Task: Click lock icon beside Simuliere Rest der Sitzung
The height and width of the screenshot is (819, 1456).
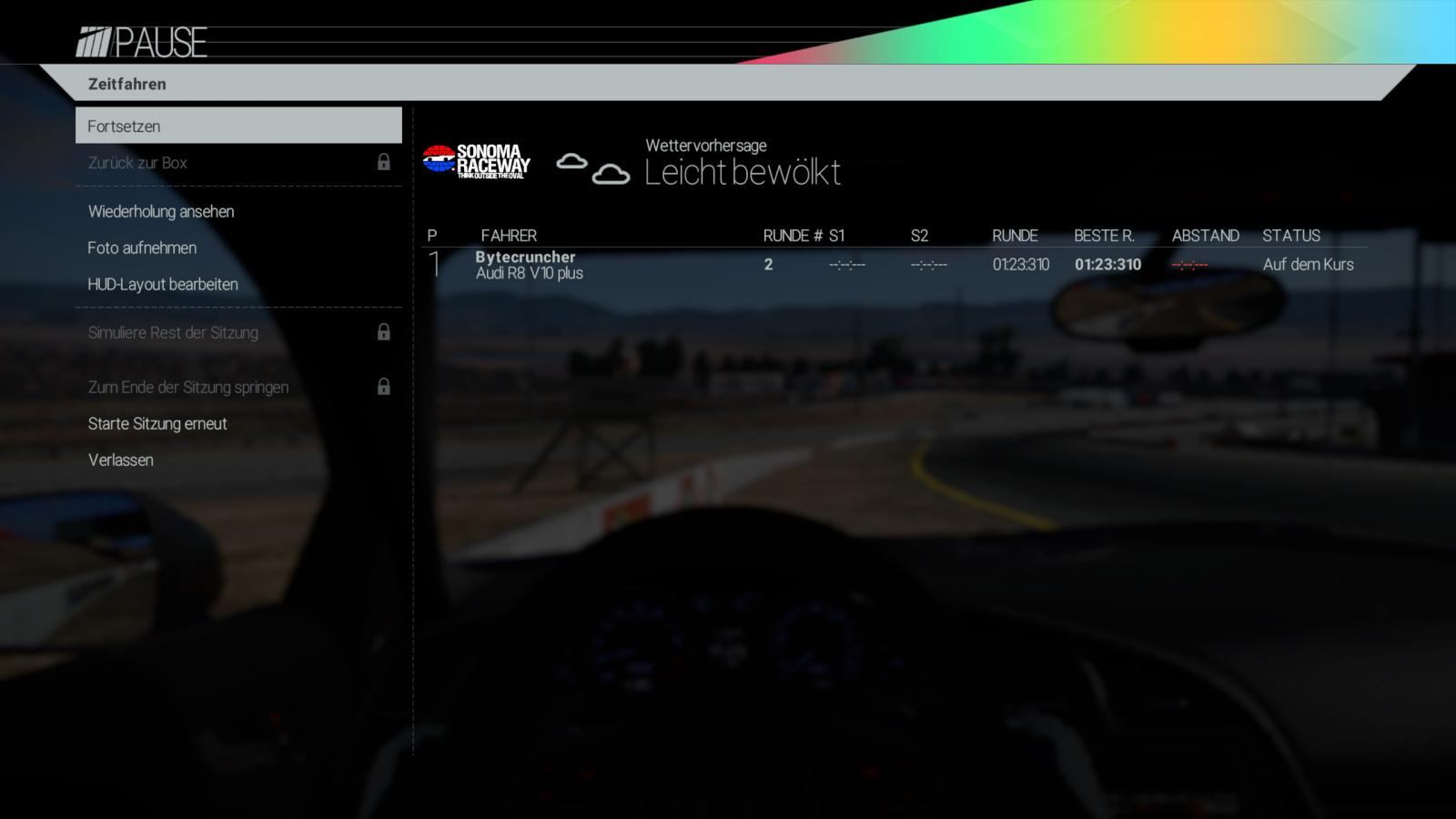Action: click(384, 332)
